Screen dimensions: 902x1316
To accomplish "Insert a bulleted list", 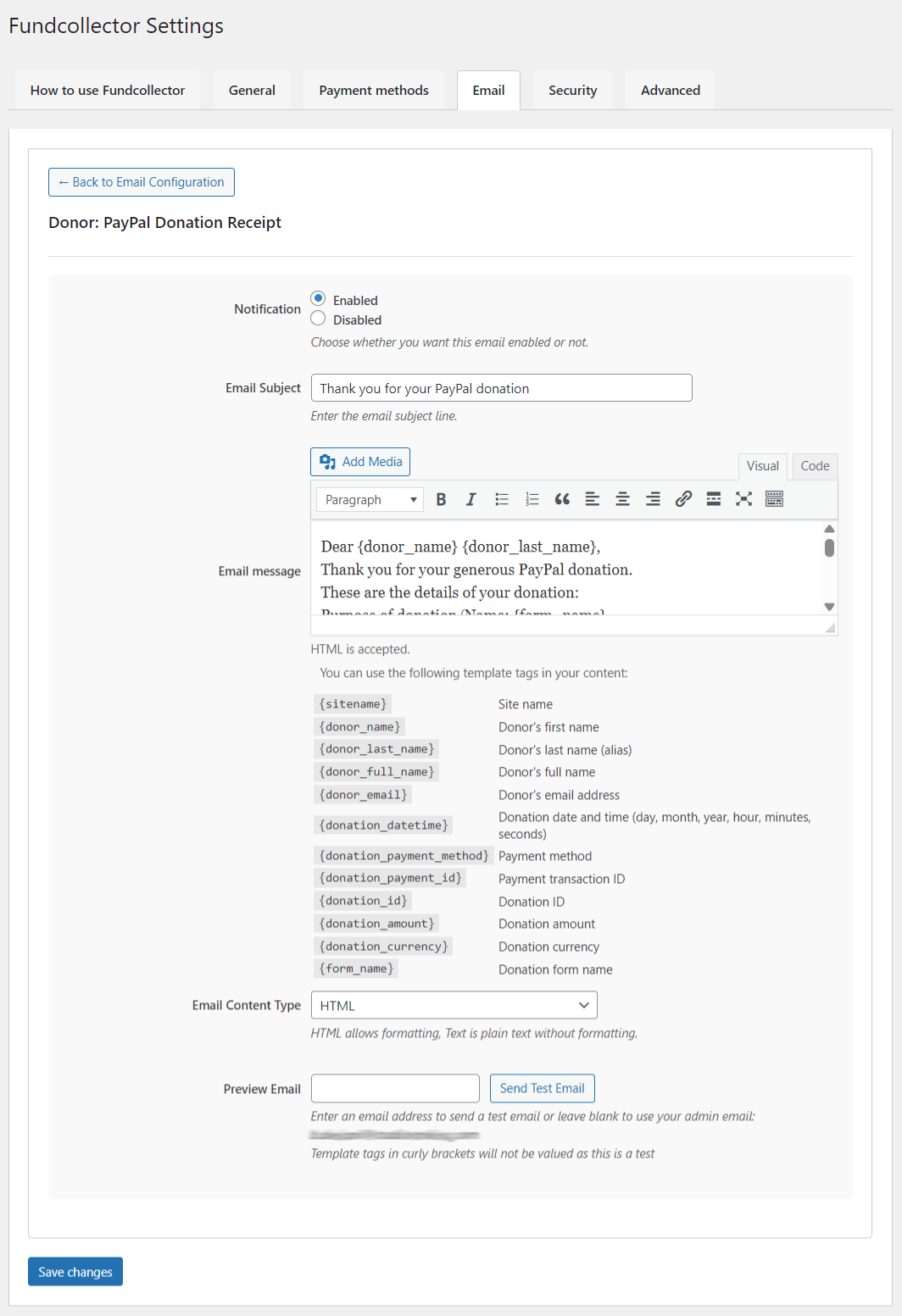I will pyautogui.click(x=502, y=499).
